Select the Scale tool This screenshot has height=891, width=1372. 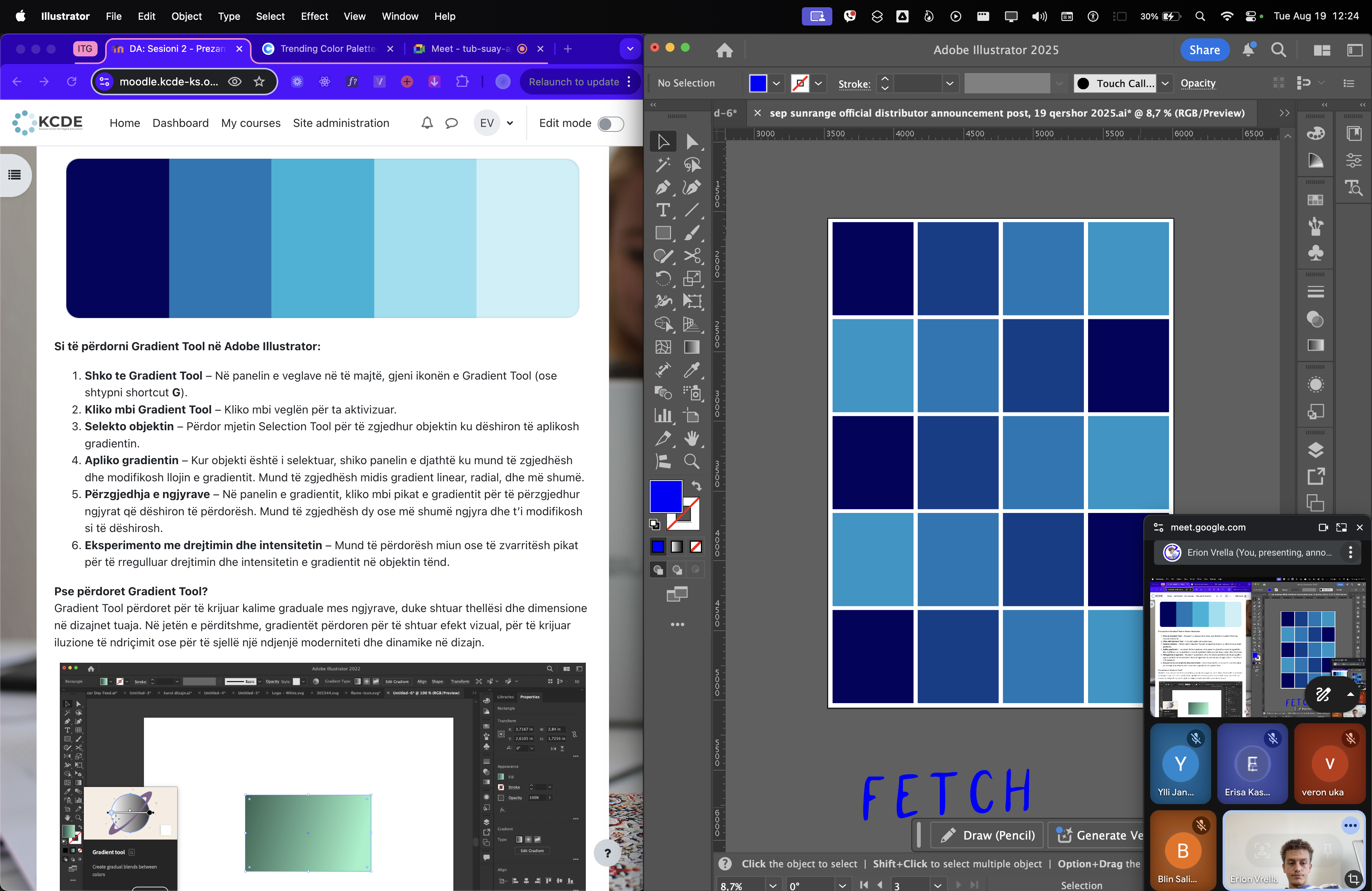692,278
